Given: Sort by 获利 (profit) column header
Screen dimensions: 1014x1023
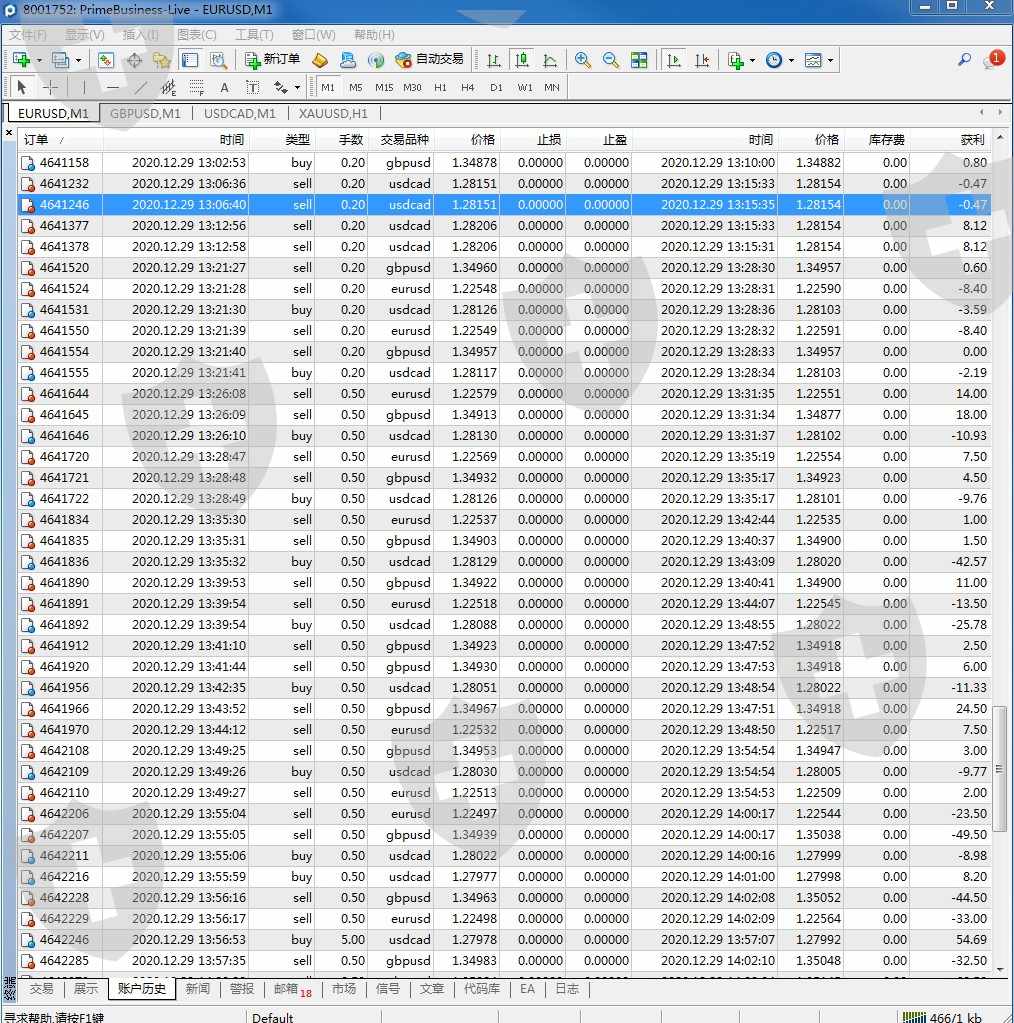Looking at the screenshot, I should (x=972, y=140).
